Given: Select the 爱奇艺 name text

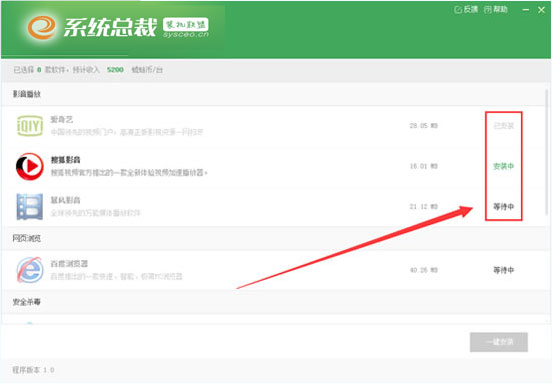Looking at the screenshot, I should click(x=62, y=120).
